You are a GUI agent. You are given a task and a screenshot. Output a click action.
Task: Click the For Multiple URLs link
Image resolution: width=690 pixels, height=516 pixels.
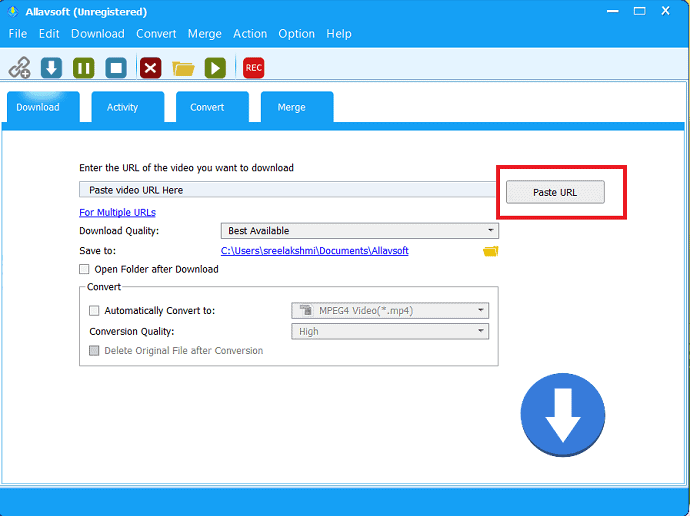[x=117, y=212]
